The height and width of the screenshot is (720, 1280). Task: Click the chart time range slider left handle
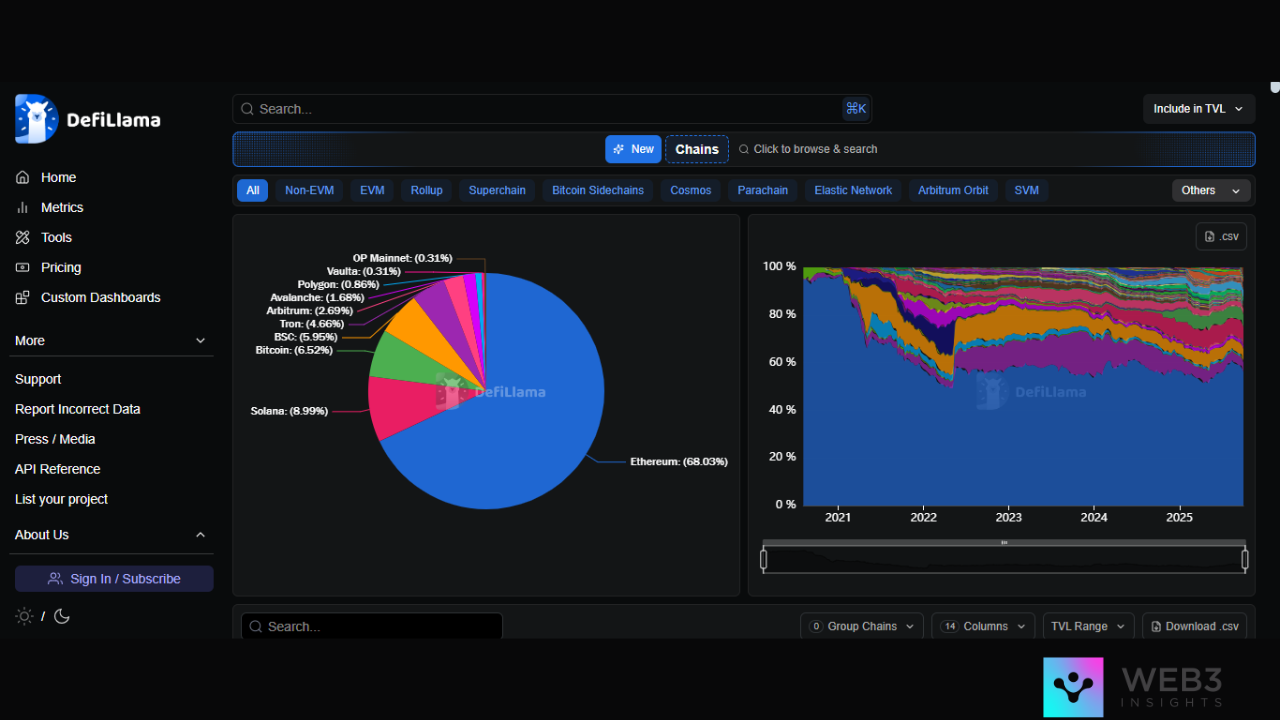click(x=764, y=560)
